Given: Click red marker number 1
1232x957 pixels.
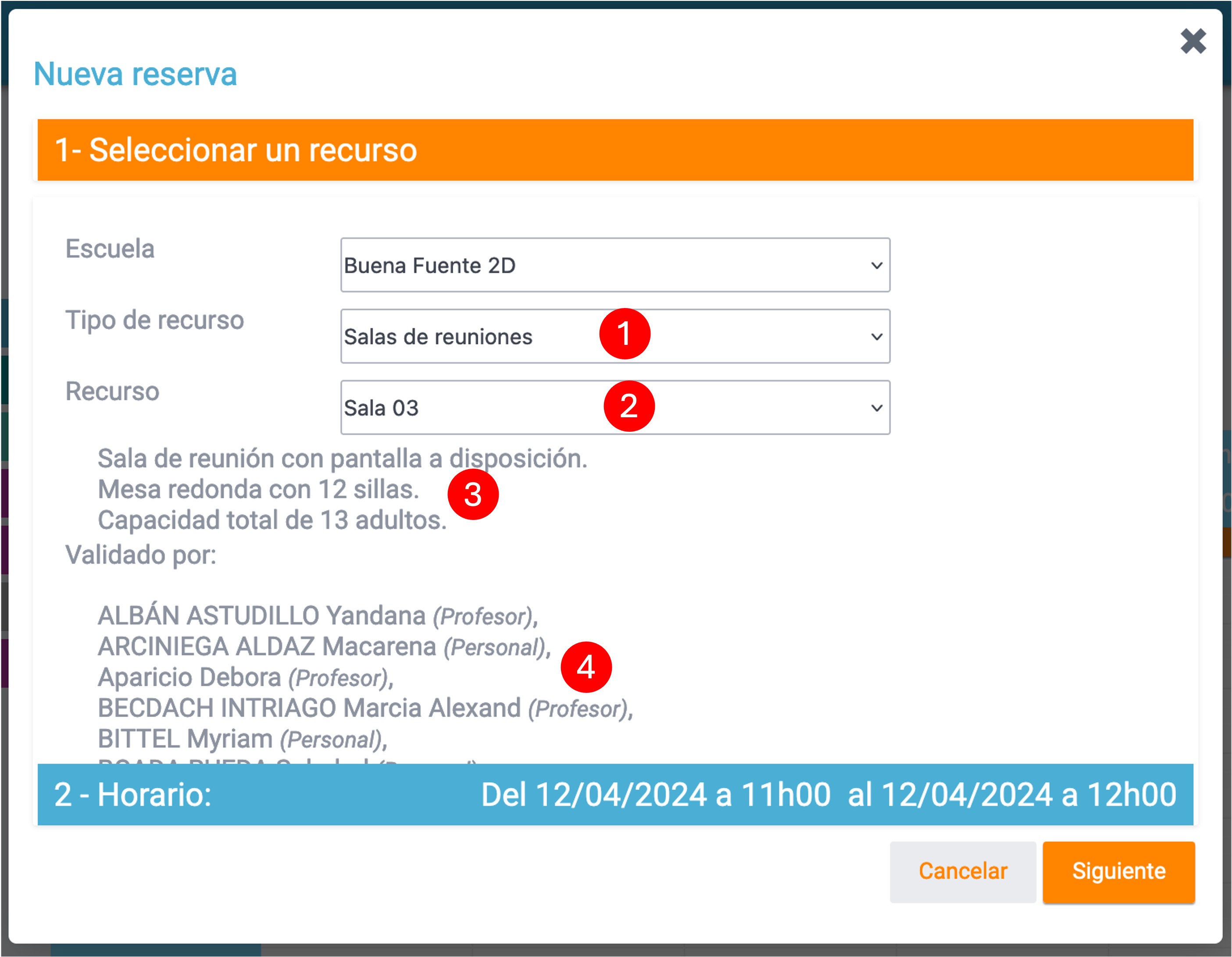Looking at the screenshot, I should (x=625, y=334).
